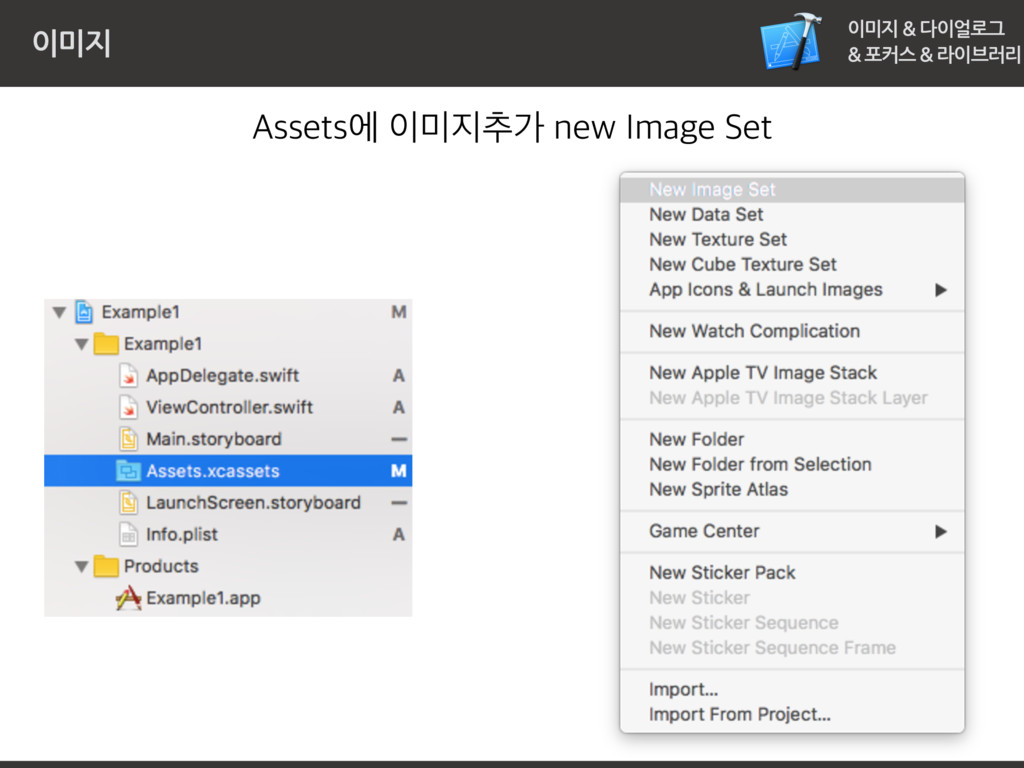This screenshot has width=1024, height=768.
Task: Click the AppDelegate.swift file icon
Action: [x=129, y=376]
